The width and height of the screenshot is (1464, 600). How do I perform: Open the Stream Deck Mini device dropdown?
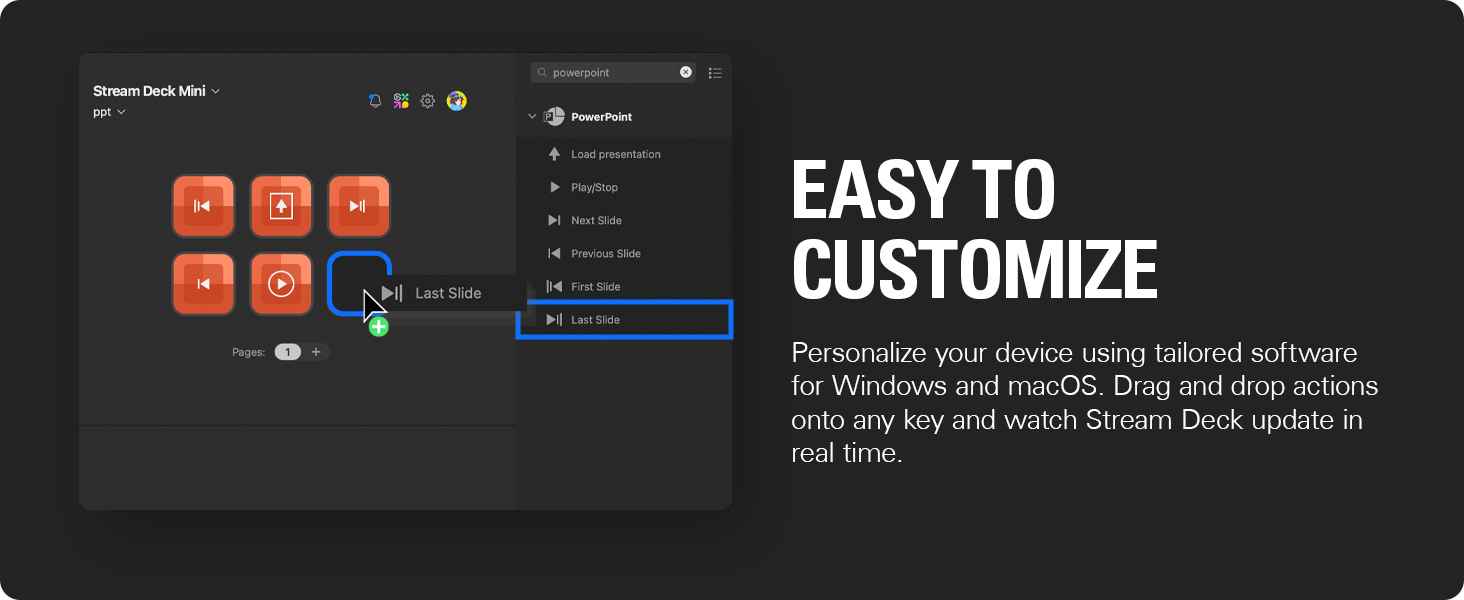[156, 91]
